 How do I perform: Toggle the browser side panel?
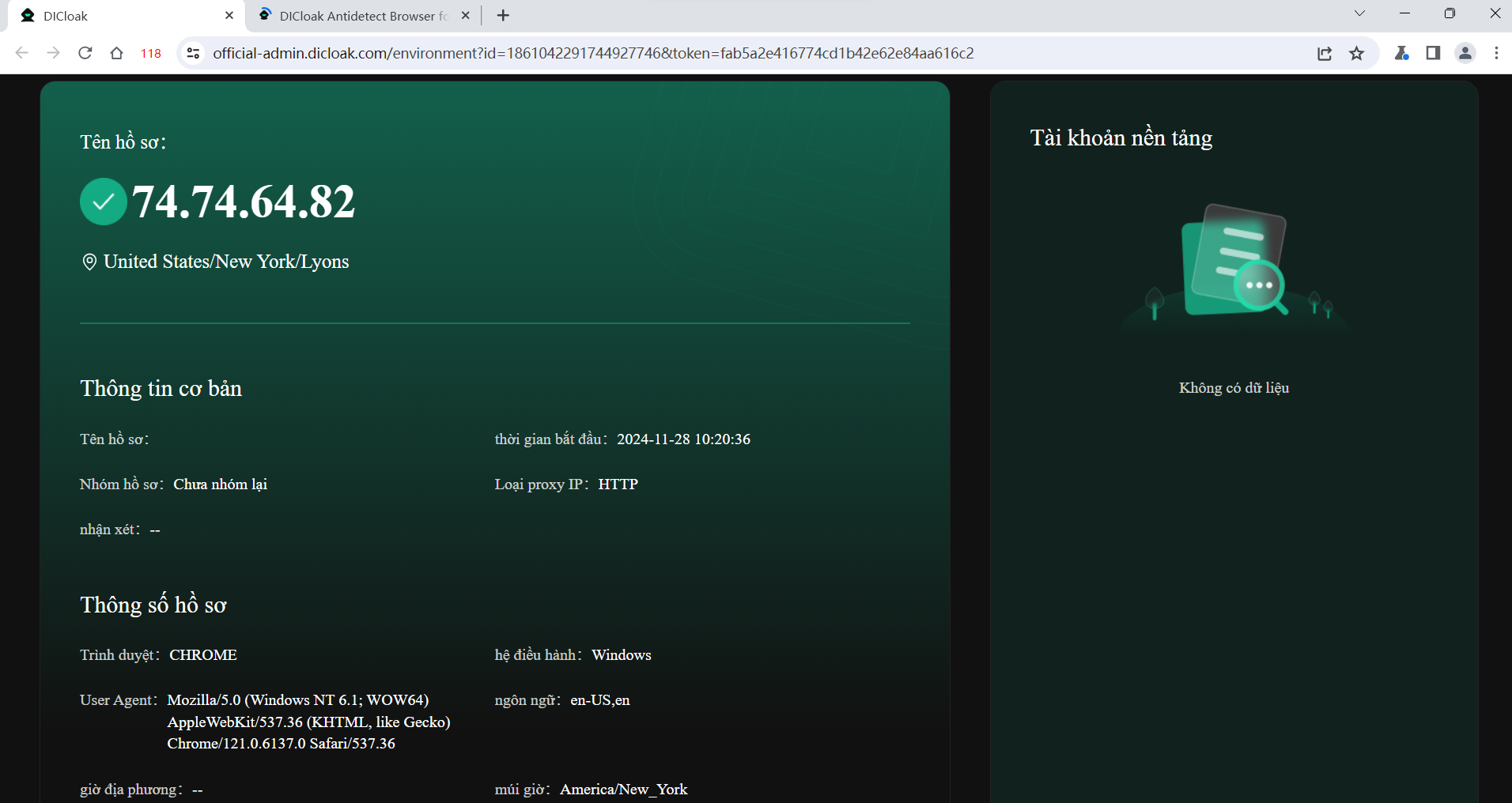1433,53
